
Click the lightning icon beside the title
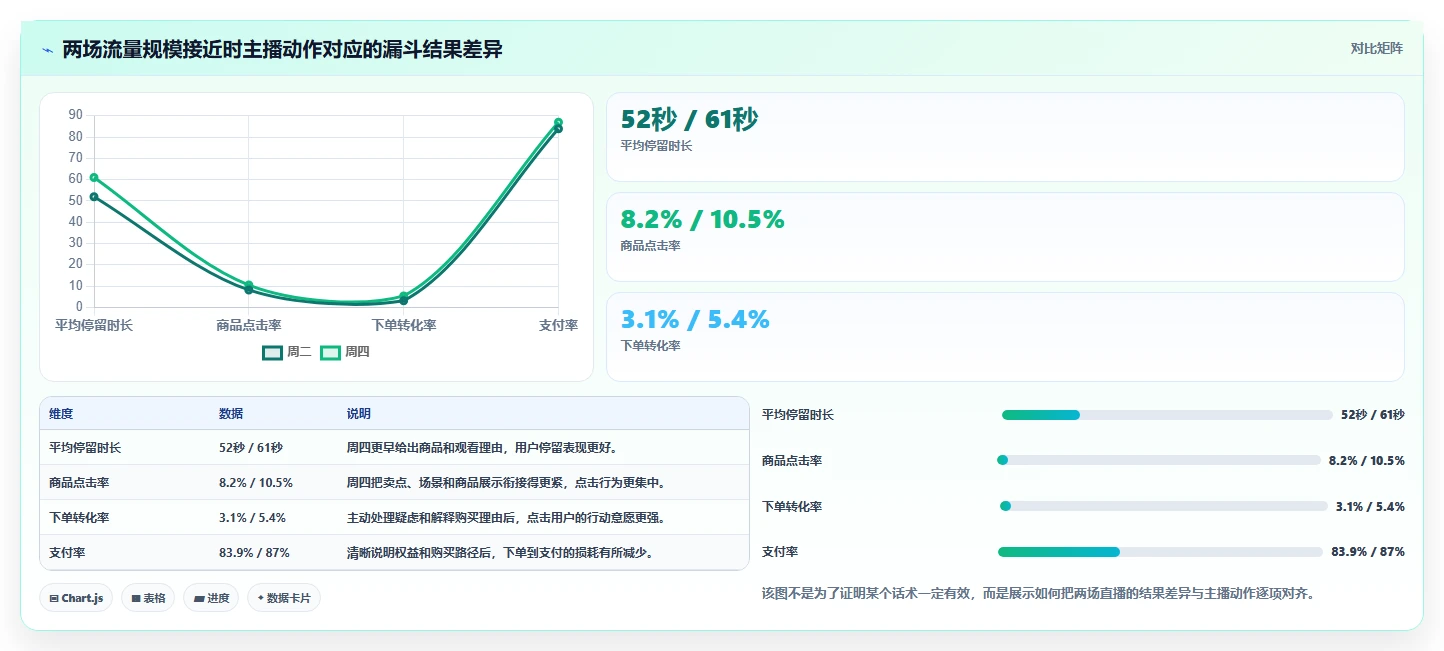(48, 50)
